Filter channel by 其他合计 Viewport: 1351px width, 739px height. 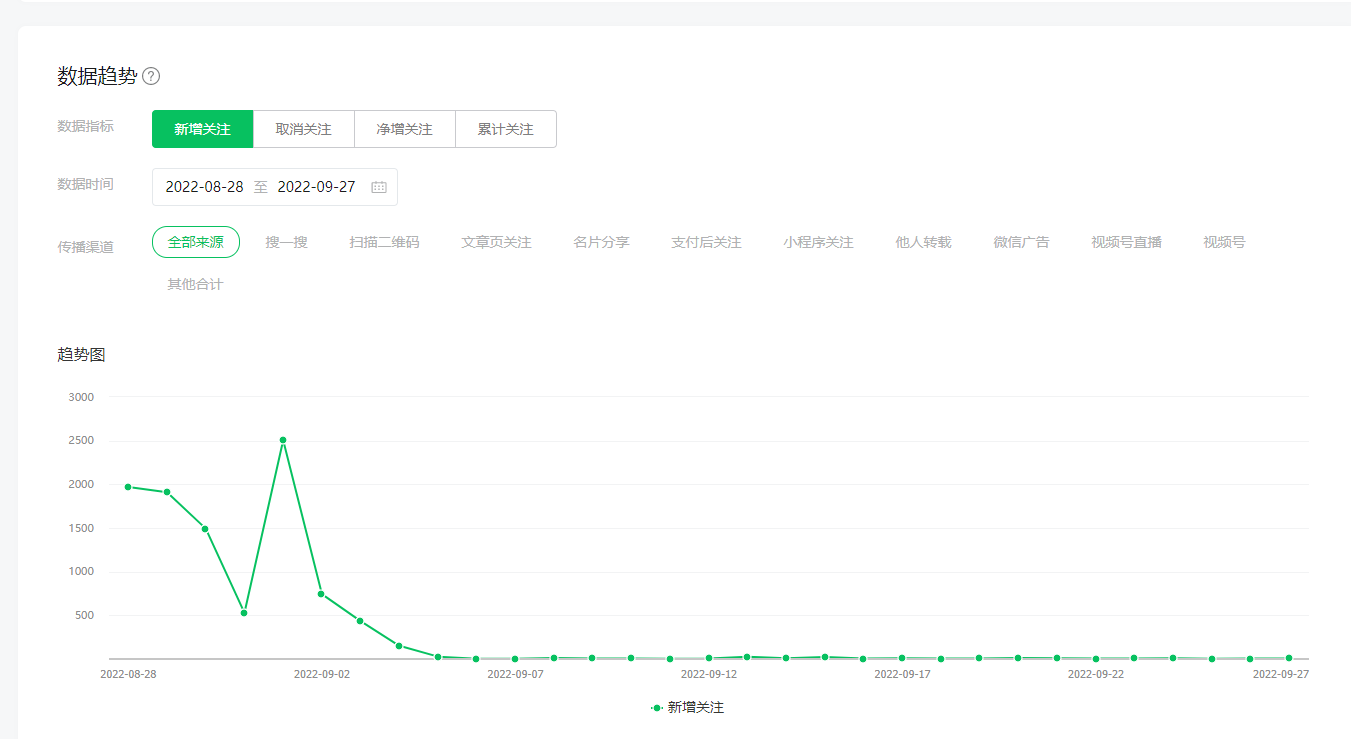click(195, 284)
